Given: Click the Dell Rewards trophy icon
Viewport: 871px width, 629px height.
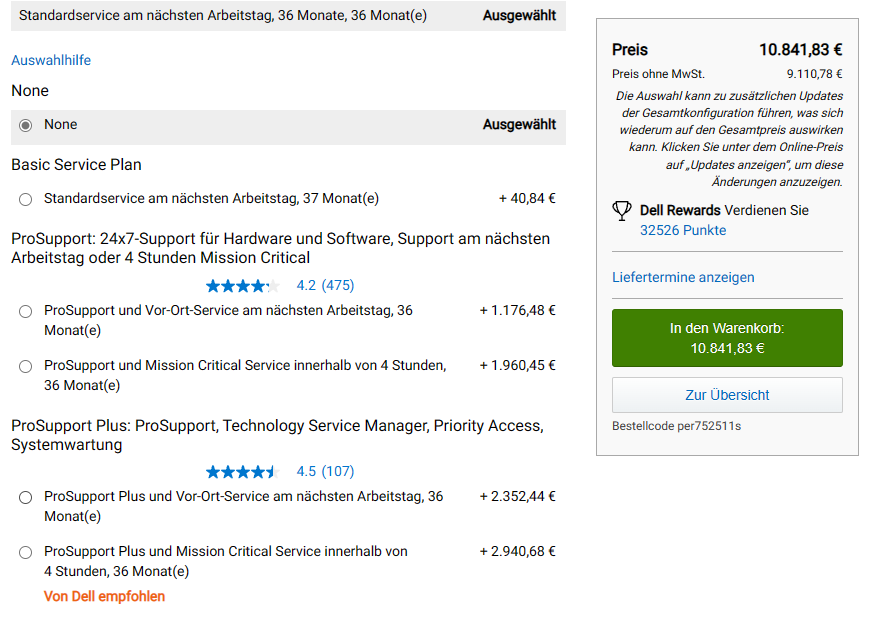Looking at the screenshot, I should pos(622,211).
